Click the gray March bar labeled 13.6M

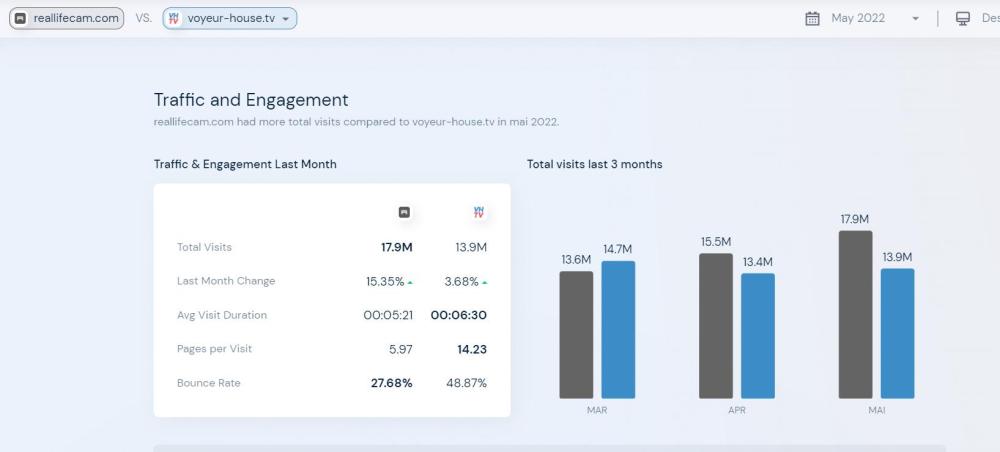pos(576,334)
